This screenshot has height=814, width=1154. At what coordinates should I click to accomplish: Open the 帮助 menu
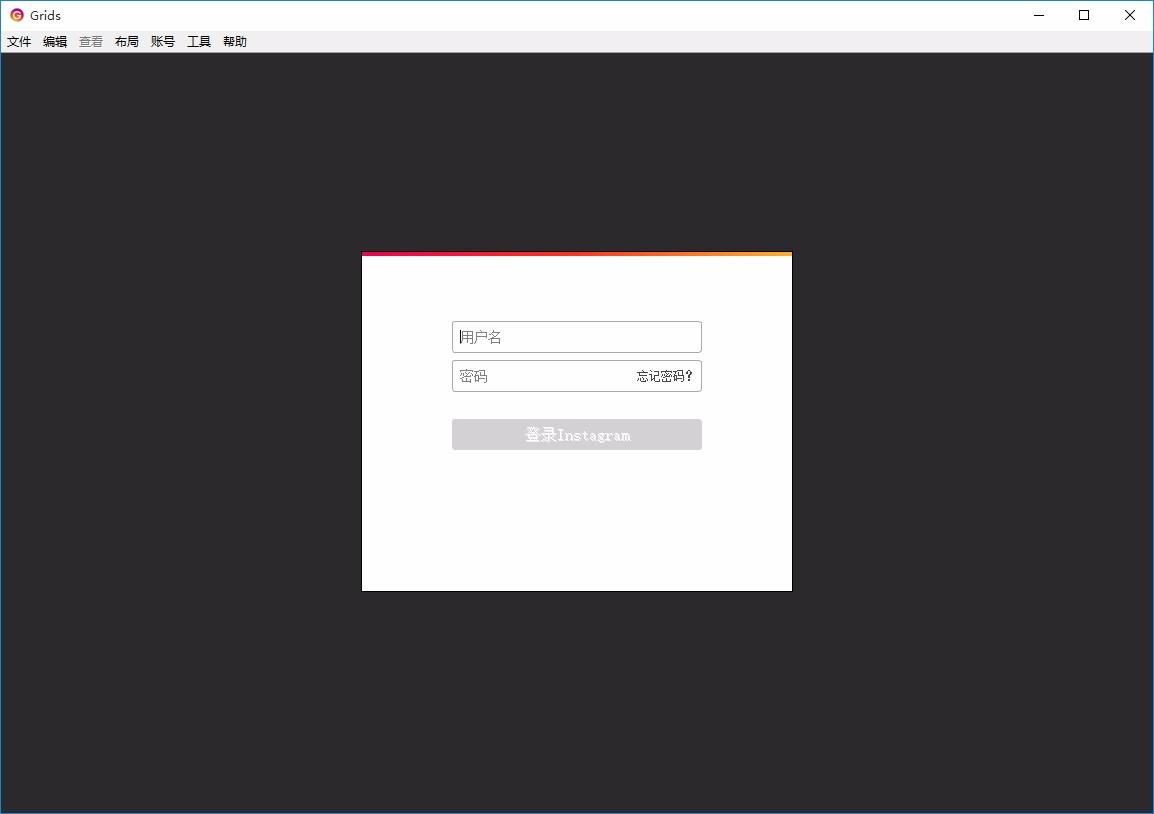pyautogui.click(x=236, y=42)
